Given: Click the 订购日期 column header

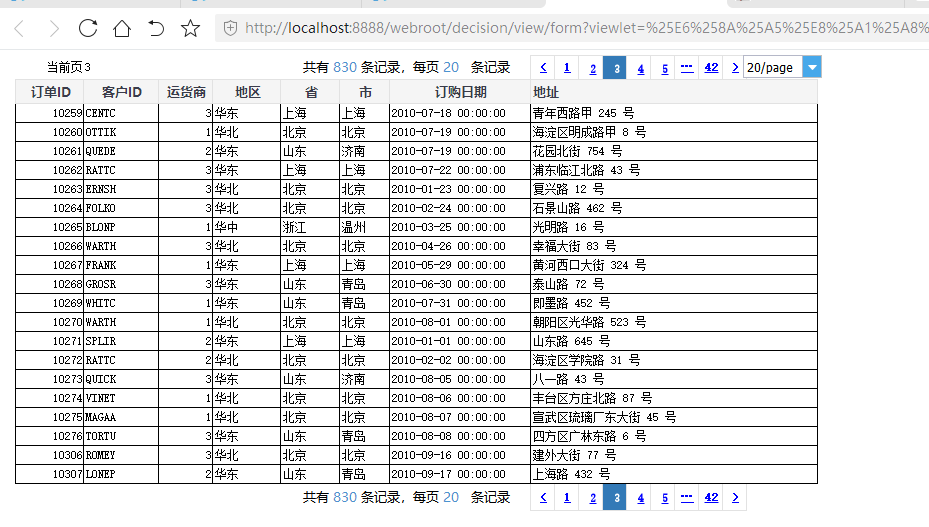Looking at the screenshot, I should (x=460, y=92).
